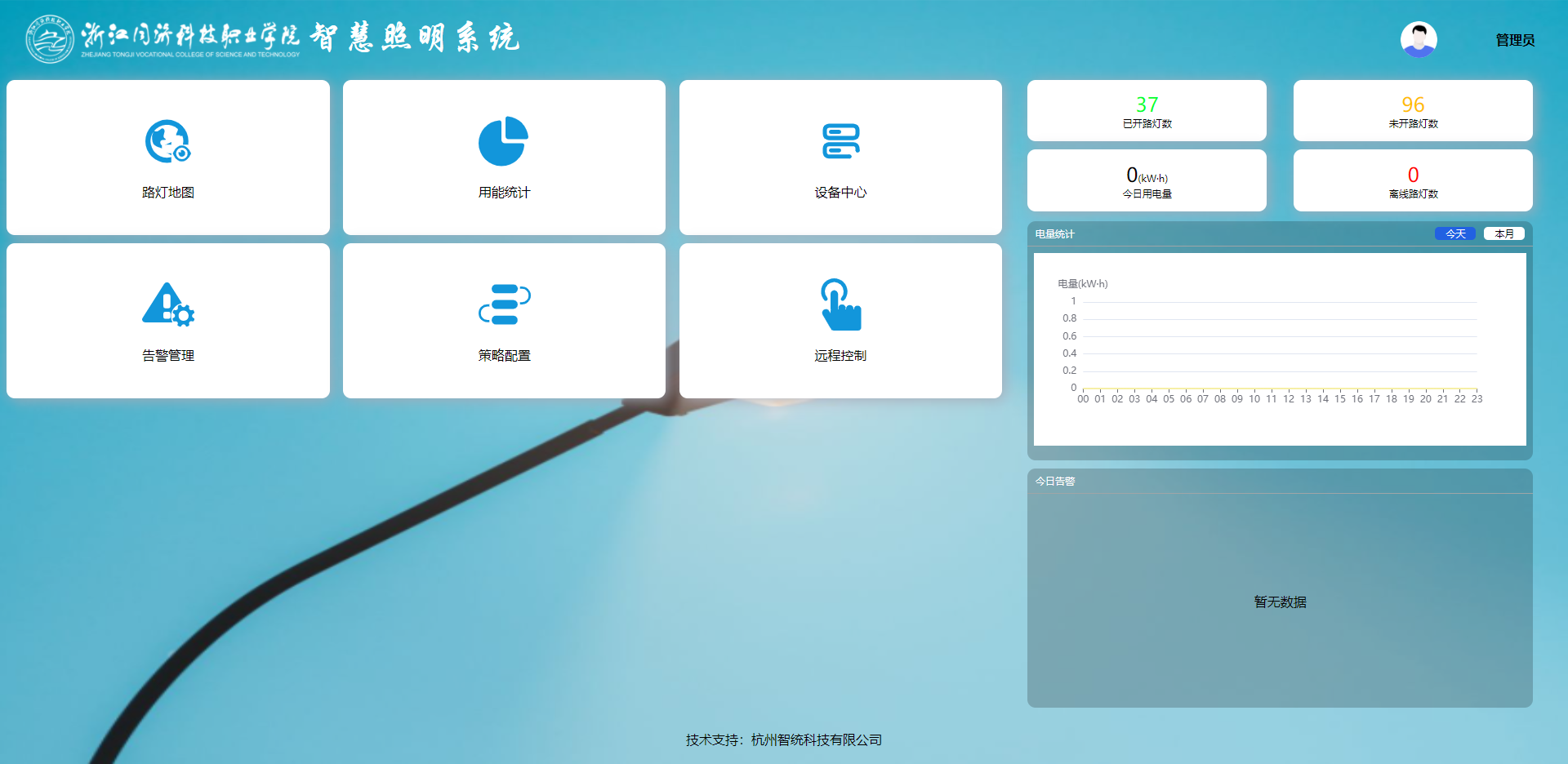Image resolution: width=1568 pixels, height=764 pixels.
Task: Open the 电量统计 panel header
Action: pyautogui.click(x=1053, y=233)
